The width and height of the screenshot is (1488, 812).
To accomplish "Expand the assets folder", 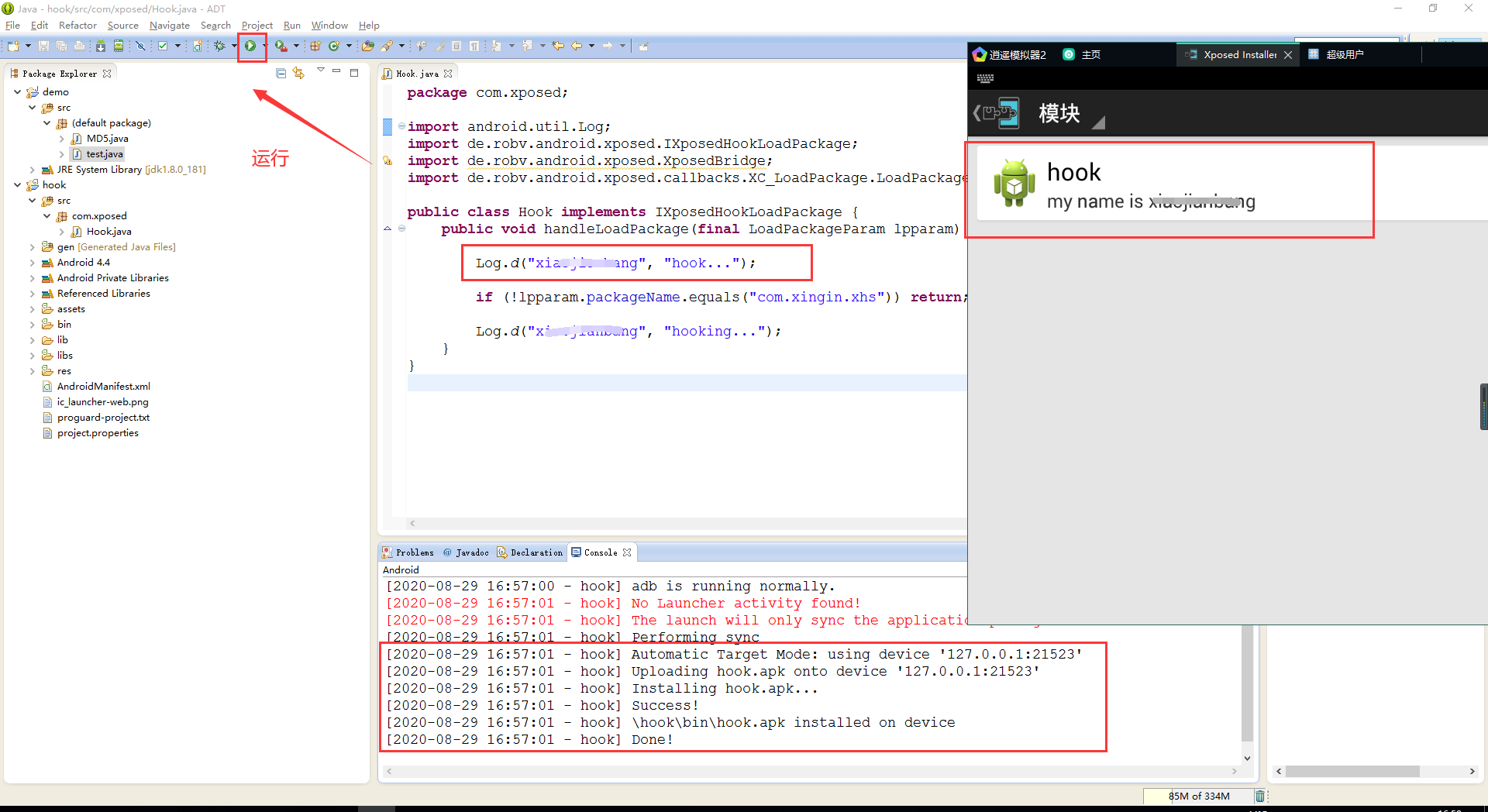I will (x=32, y=308).
